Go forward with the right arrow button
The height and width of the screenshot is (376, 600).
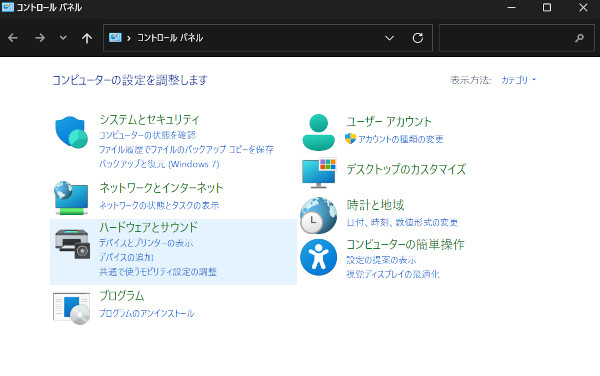(40, 38)
